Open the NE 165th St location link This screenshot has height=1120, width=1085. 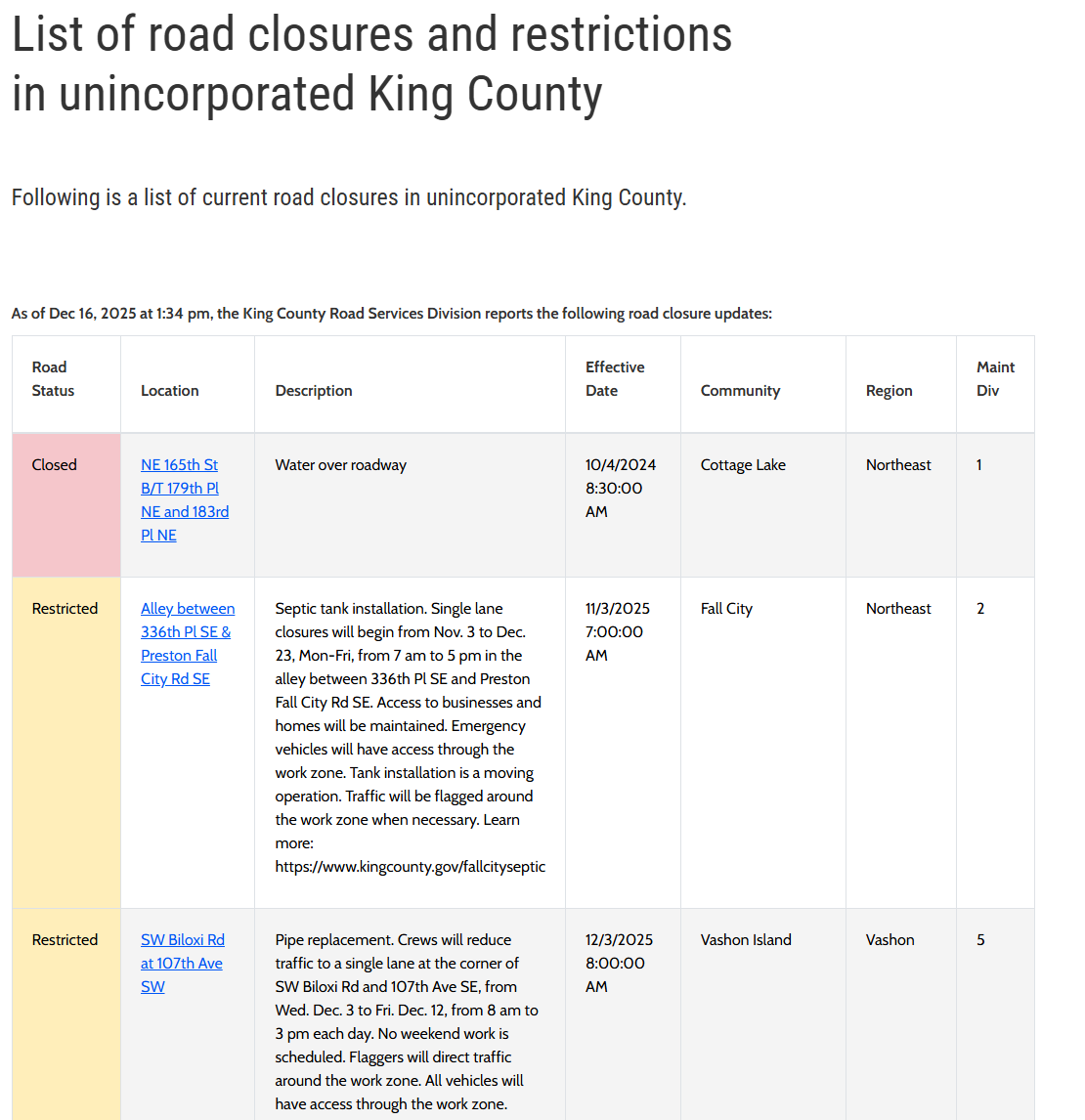pyautogui.click(x=184, y=499)
